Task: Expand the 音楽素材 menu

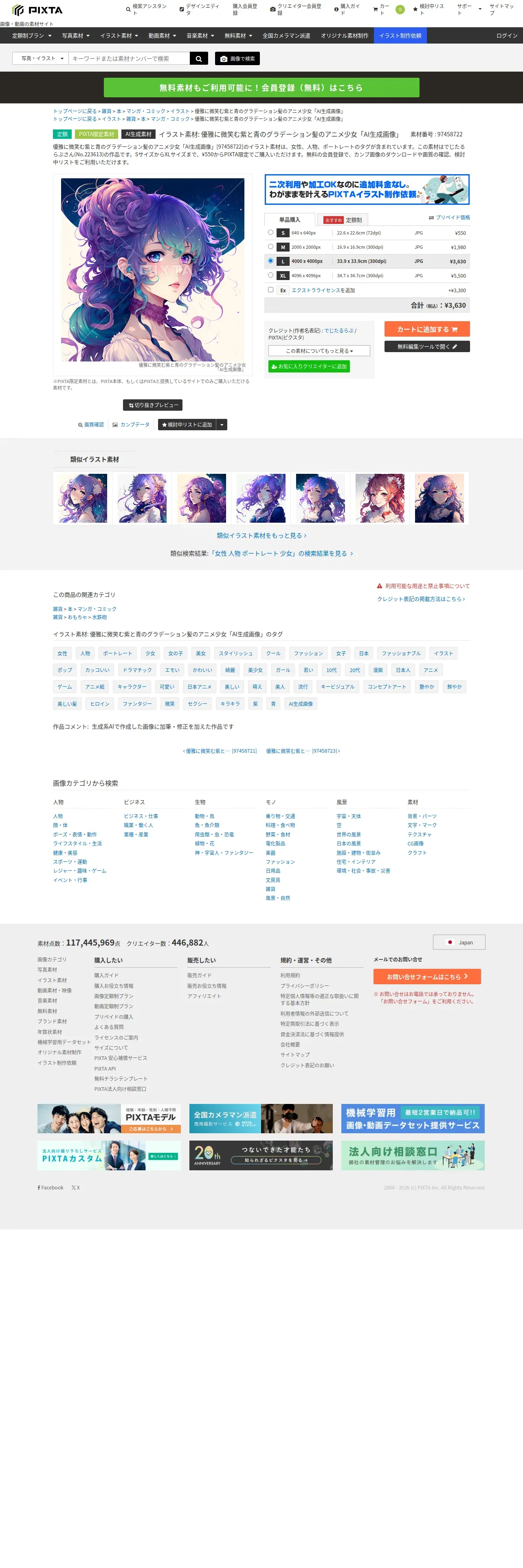Action: [200, 36]
